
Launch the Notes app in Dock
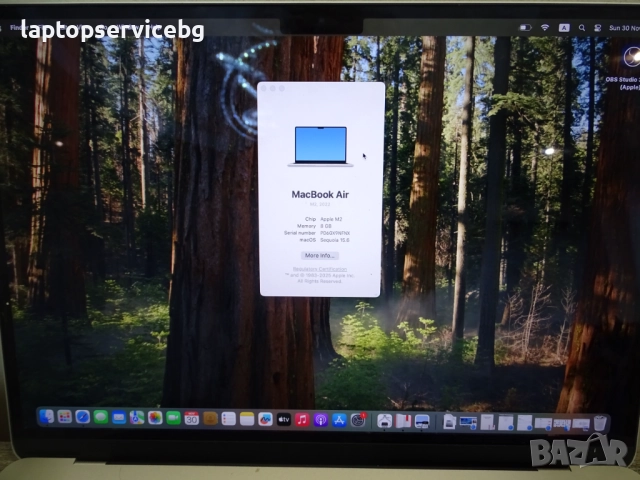coord(247,419)
